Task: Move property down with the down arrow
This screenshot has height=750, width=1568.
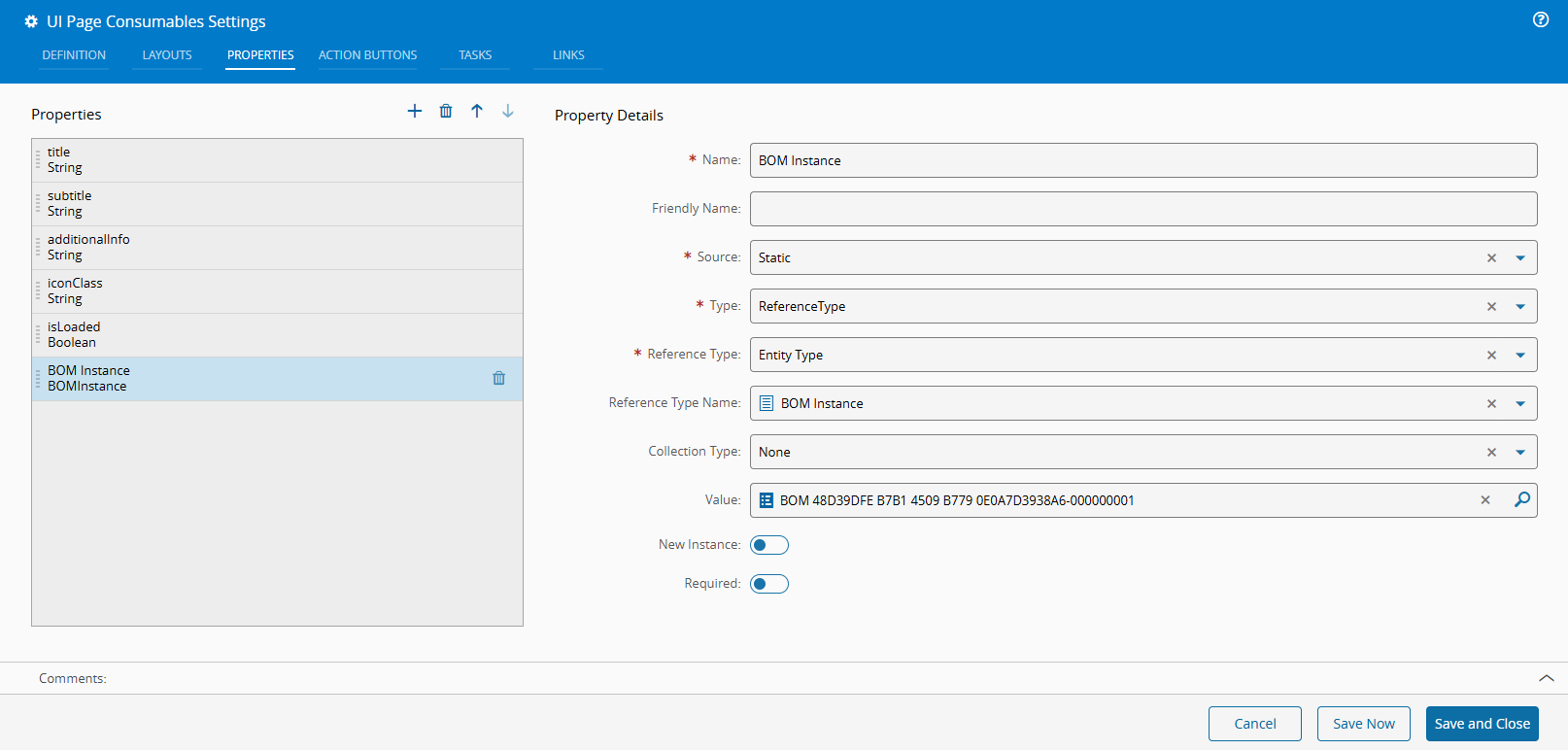Action: point(508,111)
